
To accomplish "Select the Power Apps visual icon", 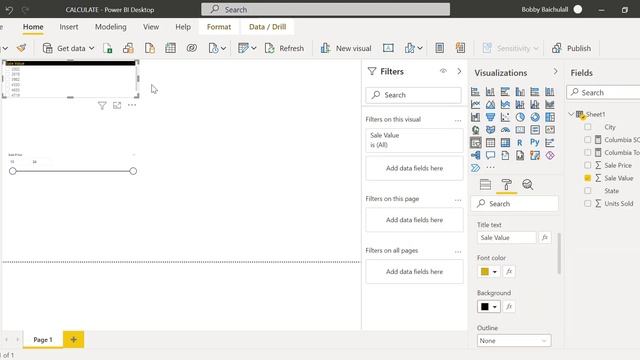I will [550, 155].
